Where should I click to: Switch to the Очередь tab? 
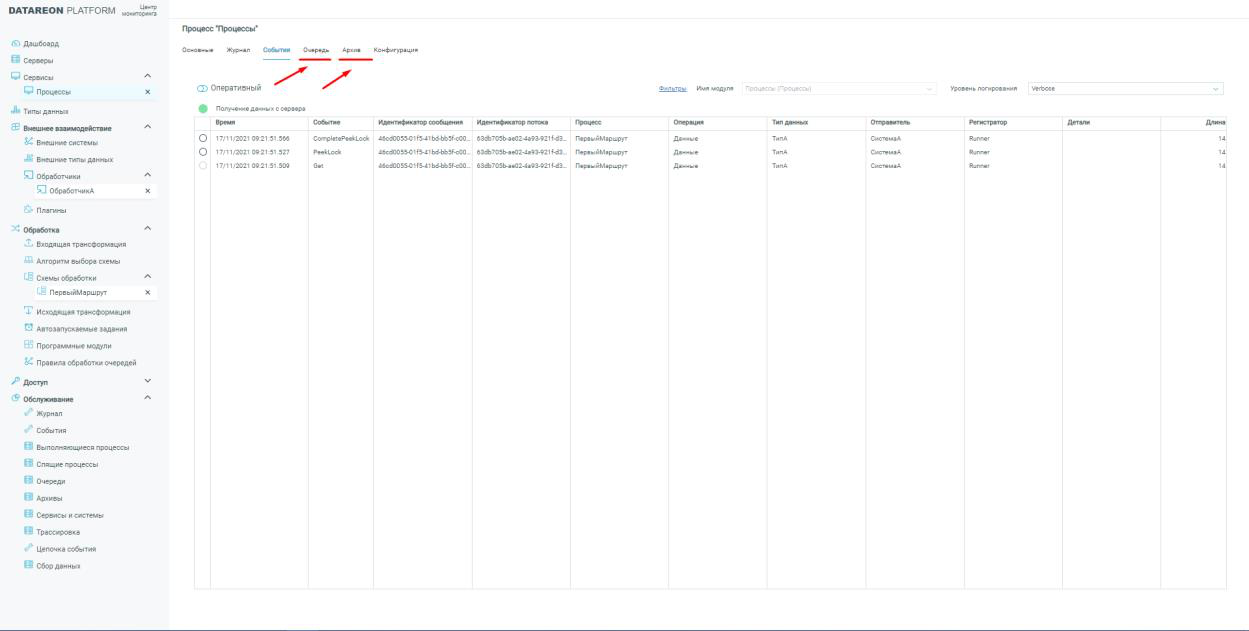(x=316, y=50)
